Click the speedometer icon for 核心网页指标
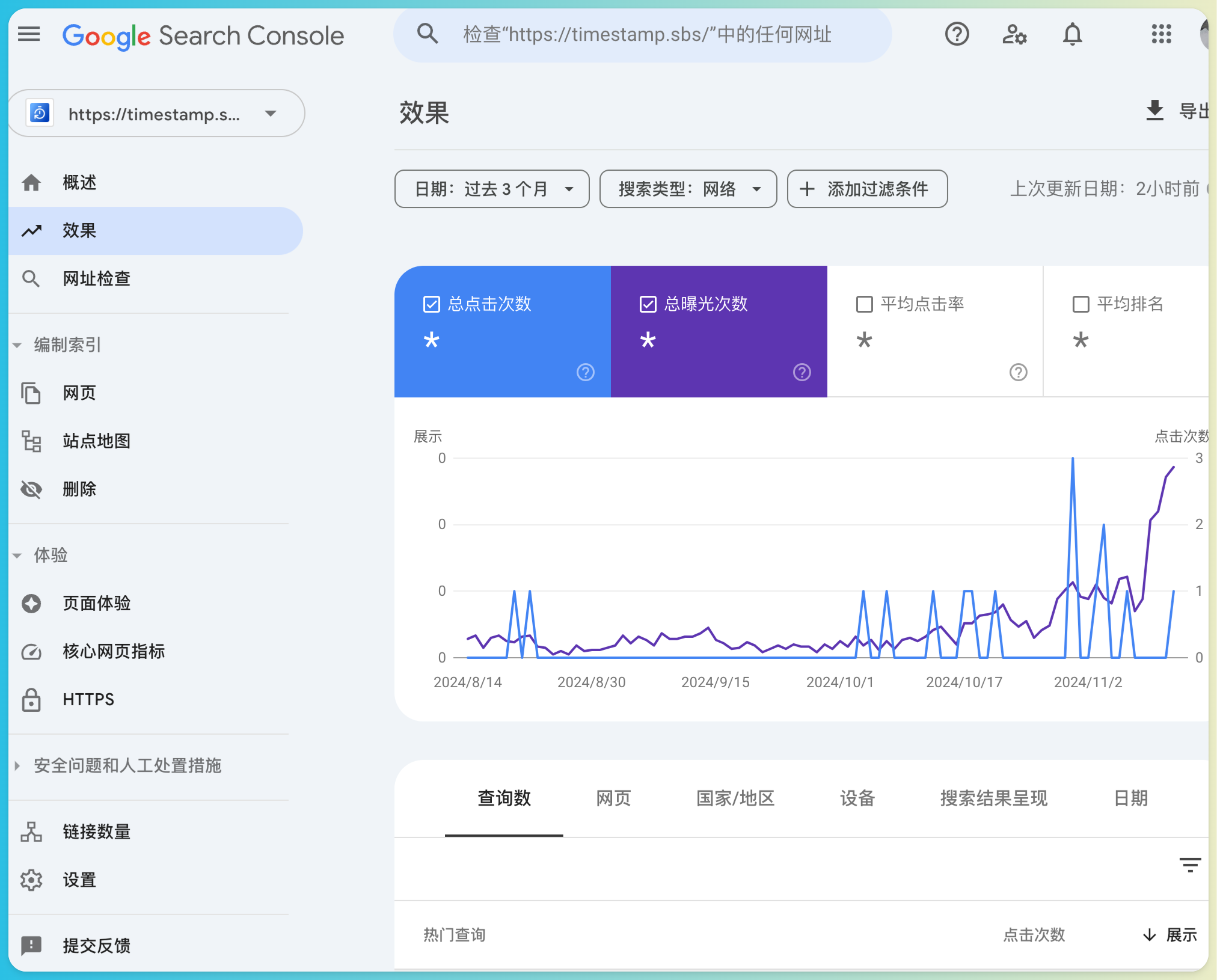The height and width of the screenshot is (980, 1217). tap(31, 651)
